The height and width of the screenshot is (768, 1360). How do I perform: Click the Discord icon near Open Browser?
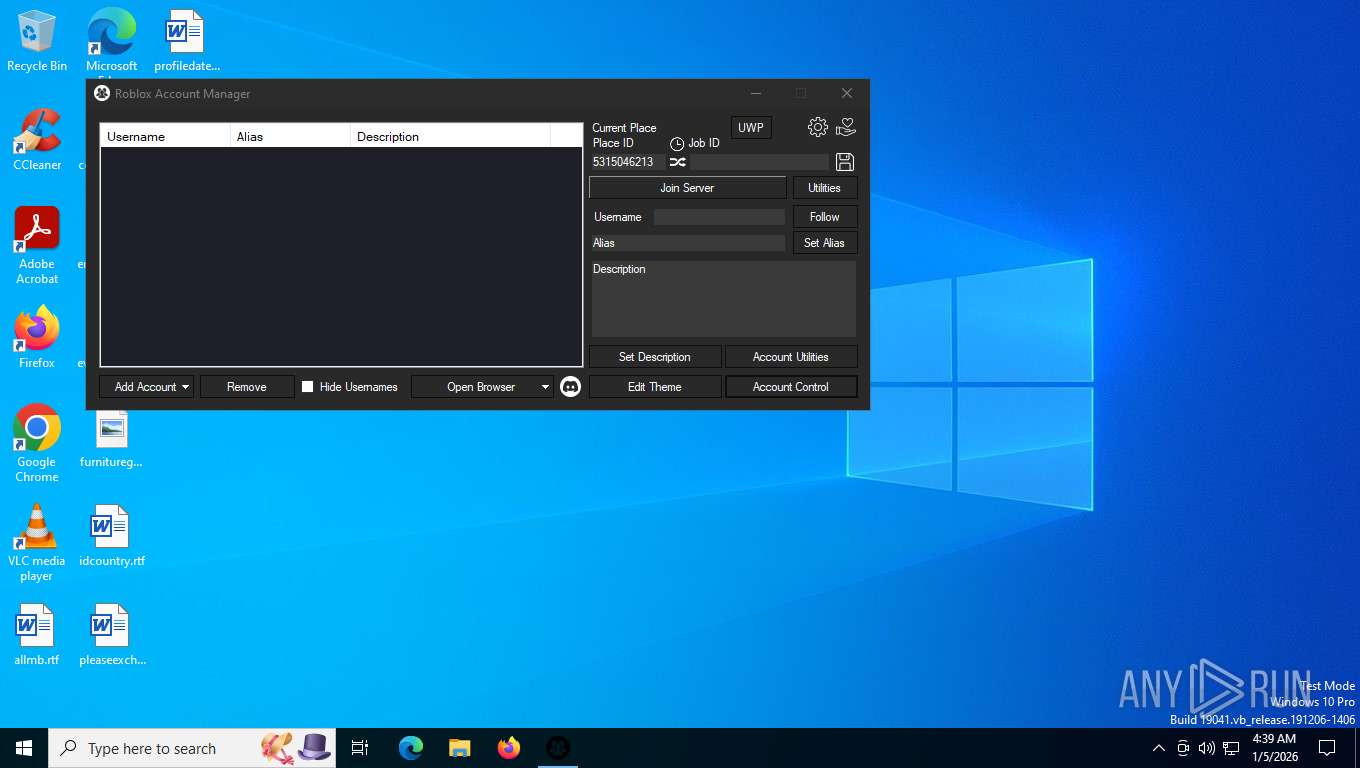point(571,387)
